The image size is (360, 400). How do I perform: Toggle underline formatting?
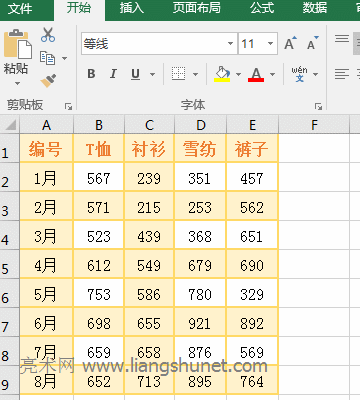click(x=135, y=74)
